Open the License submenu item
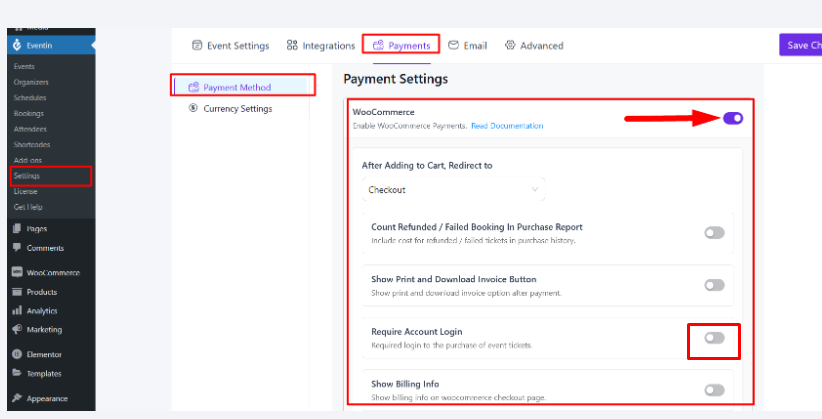This screenshot has width=822, height=419. tap(25, 191)
